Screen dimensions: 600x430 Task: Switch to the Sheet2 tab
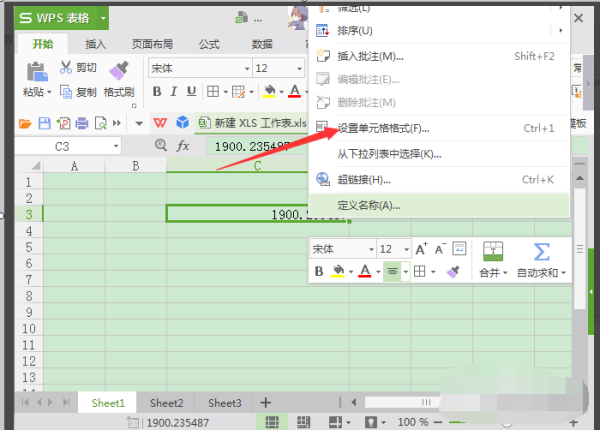pyautogui.click(x=166, y=403)
